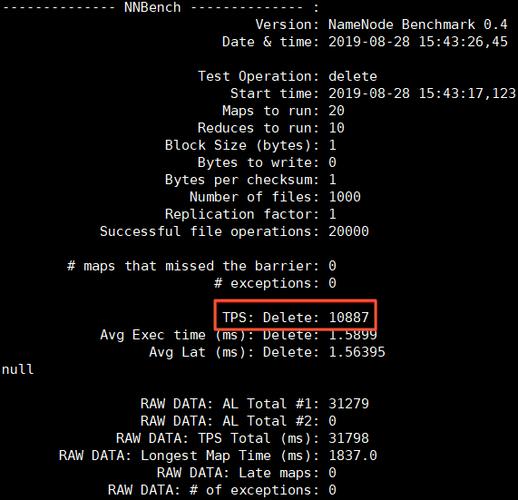
Task: Click the Replication factor label
Action: tap(242, 214)
